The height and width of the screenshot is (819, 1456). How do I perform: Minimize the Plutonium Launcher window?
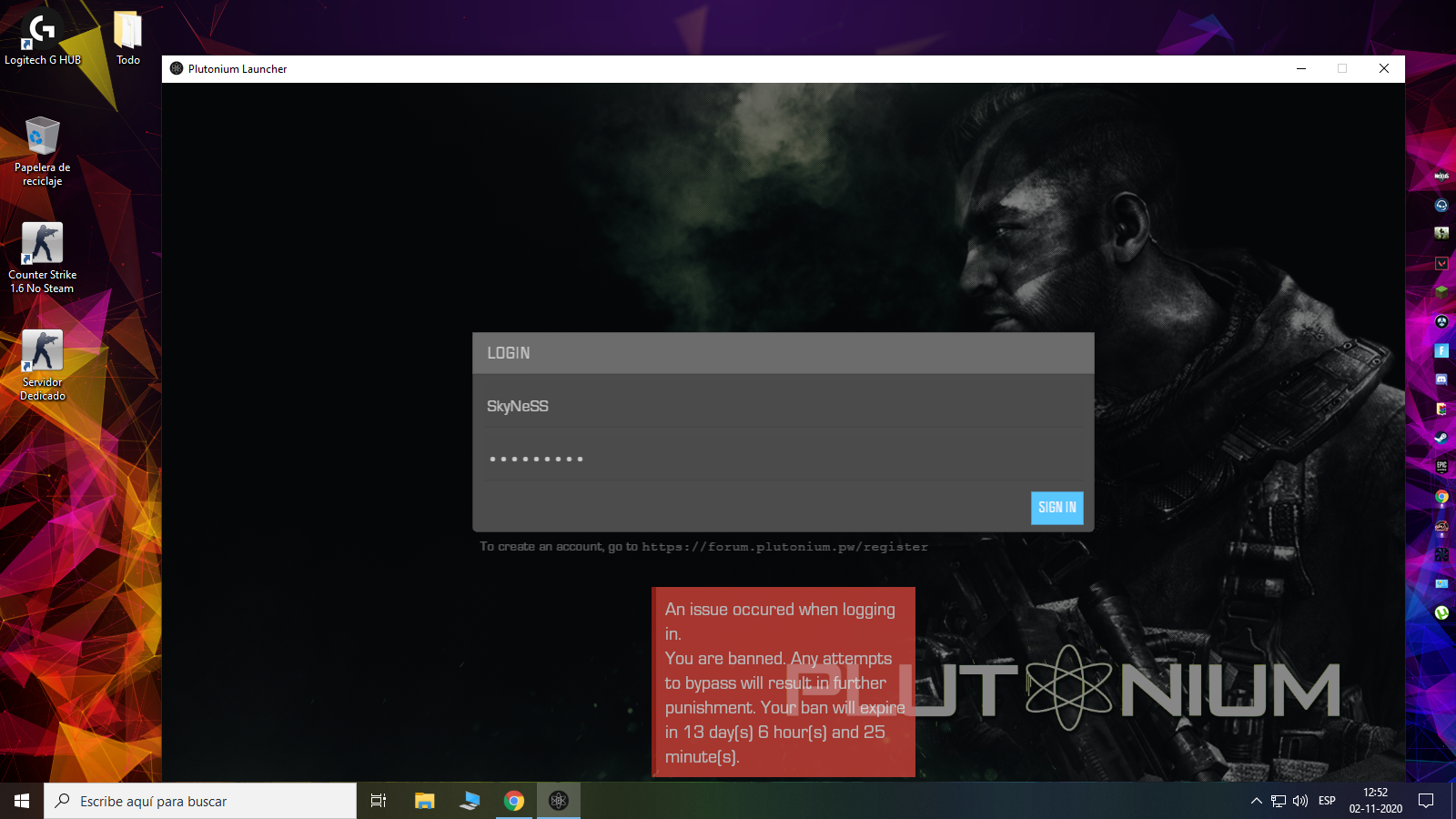click(x=1301, y=68)
